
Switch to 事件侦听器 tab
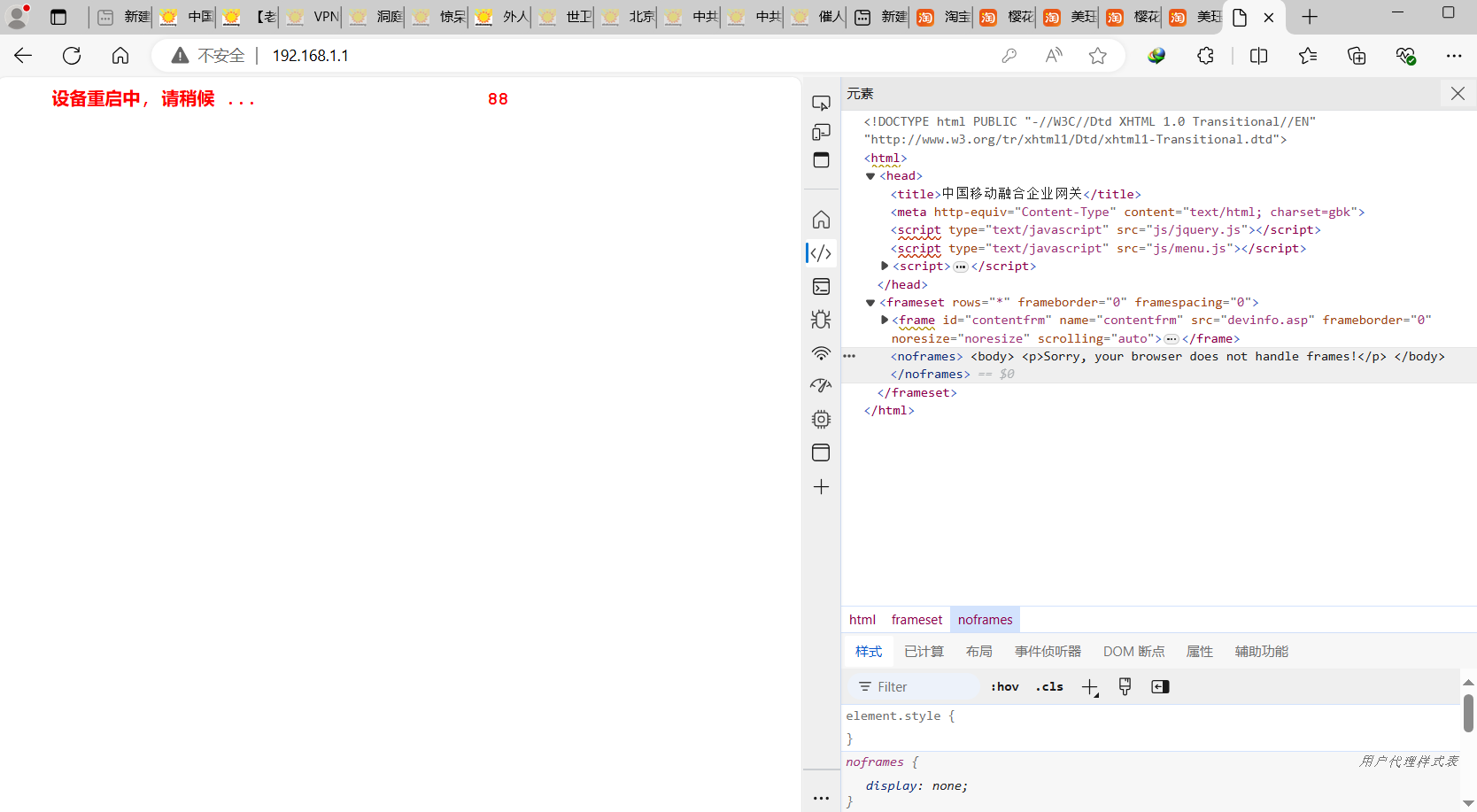click(x=1048, y=652)
